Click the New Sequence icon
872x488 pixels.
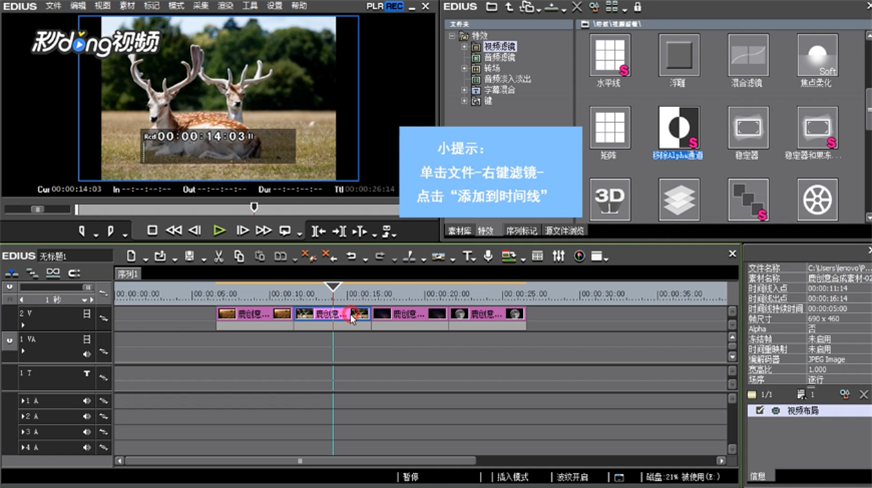(x=131, y=256)
